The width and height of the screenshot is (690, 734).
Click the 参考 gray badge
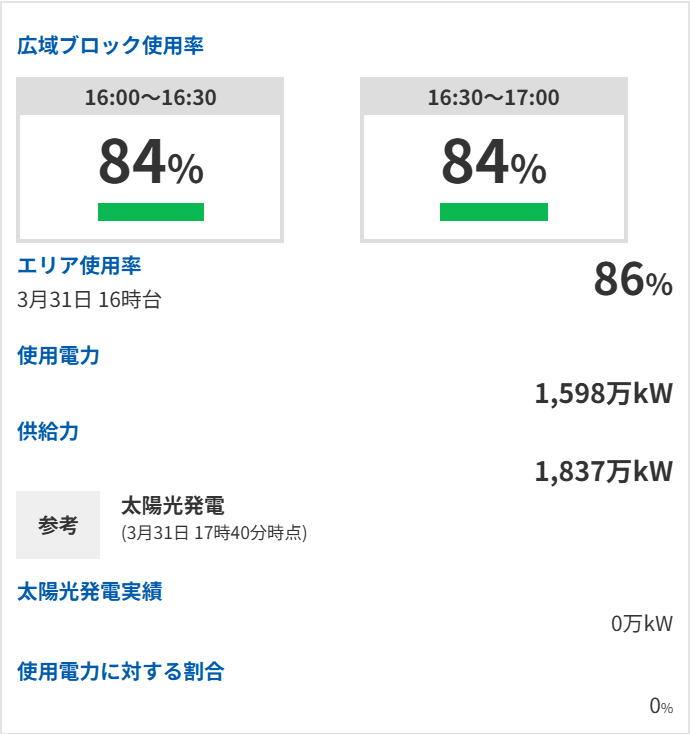[x=58, y=525]
